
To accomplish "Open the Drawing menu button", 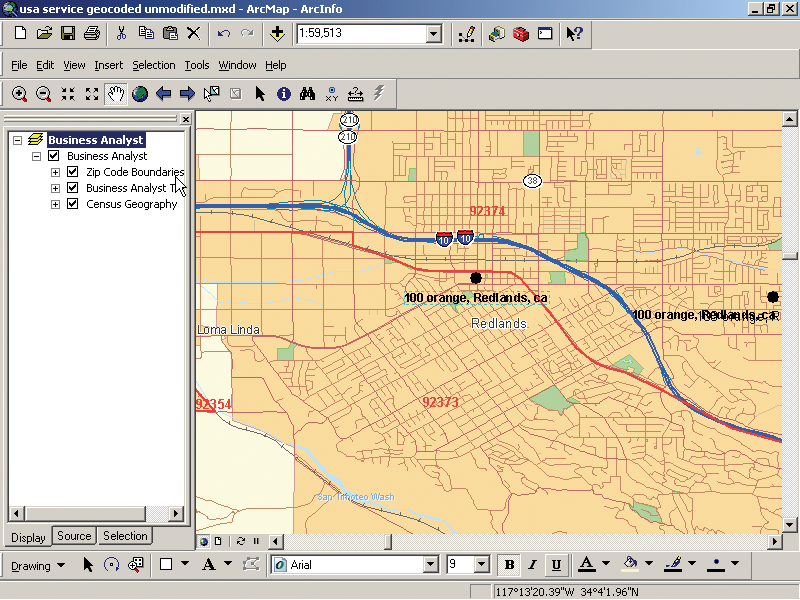I will pyautogui.click(x=38, y=565).
